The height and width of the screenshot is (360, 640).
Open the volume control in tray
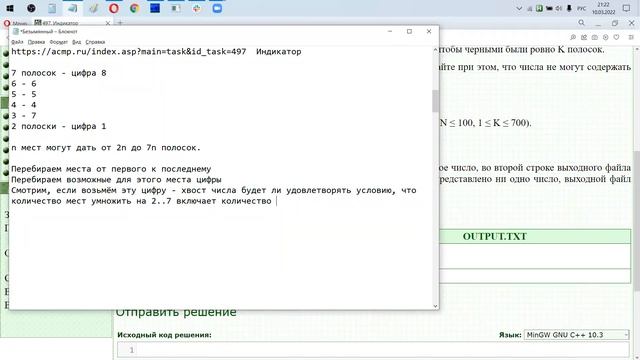coord(559,8)
